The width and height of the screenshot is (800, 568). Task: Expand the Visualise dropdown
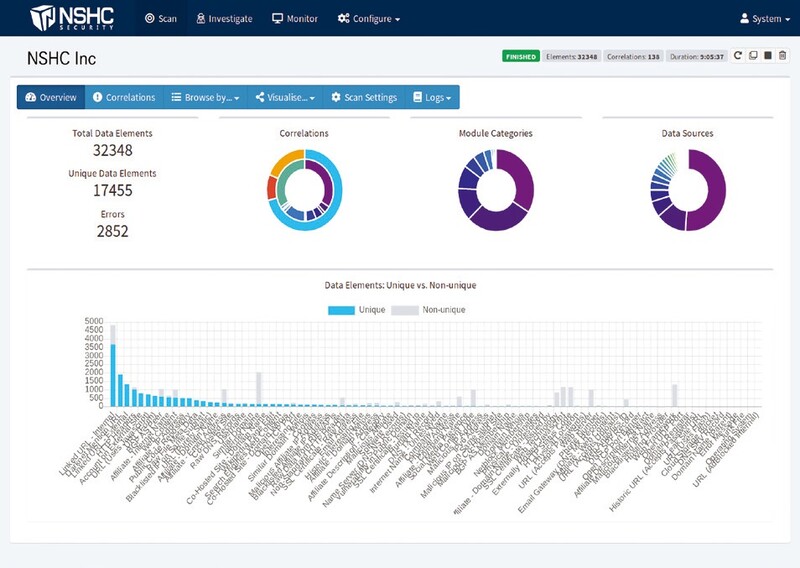click(x=285, y=97)
